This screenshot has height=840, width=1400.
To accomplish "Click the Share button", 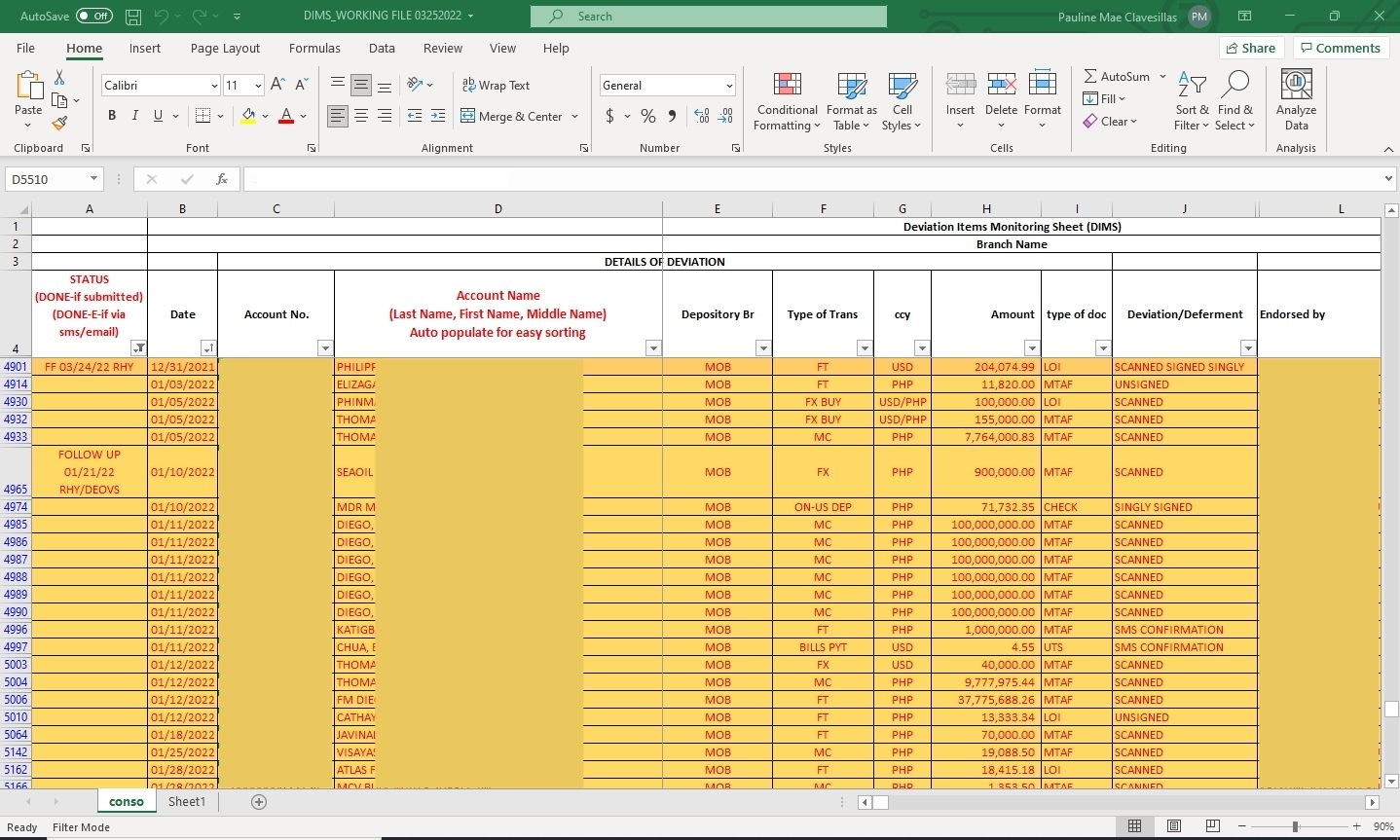I will [1251, 48].
